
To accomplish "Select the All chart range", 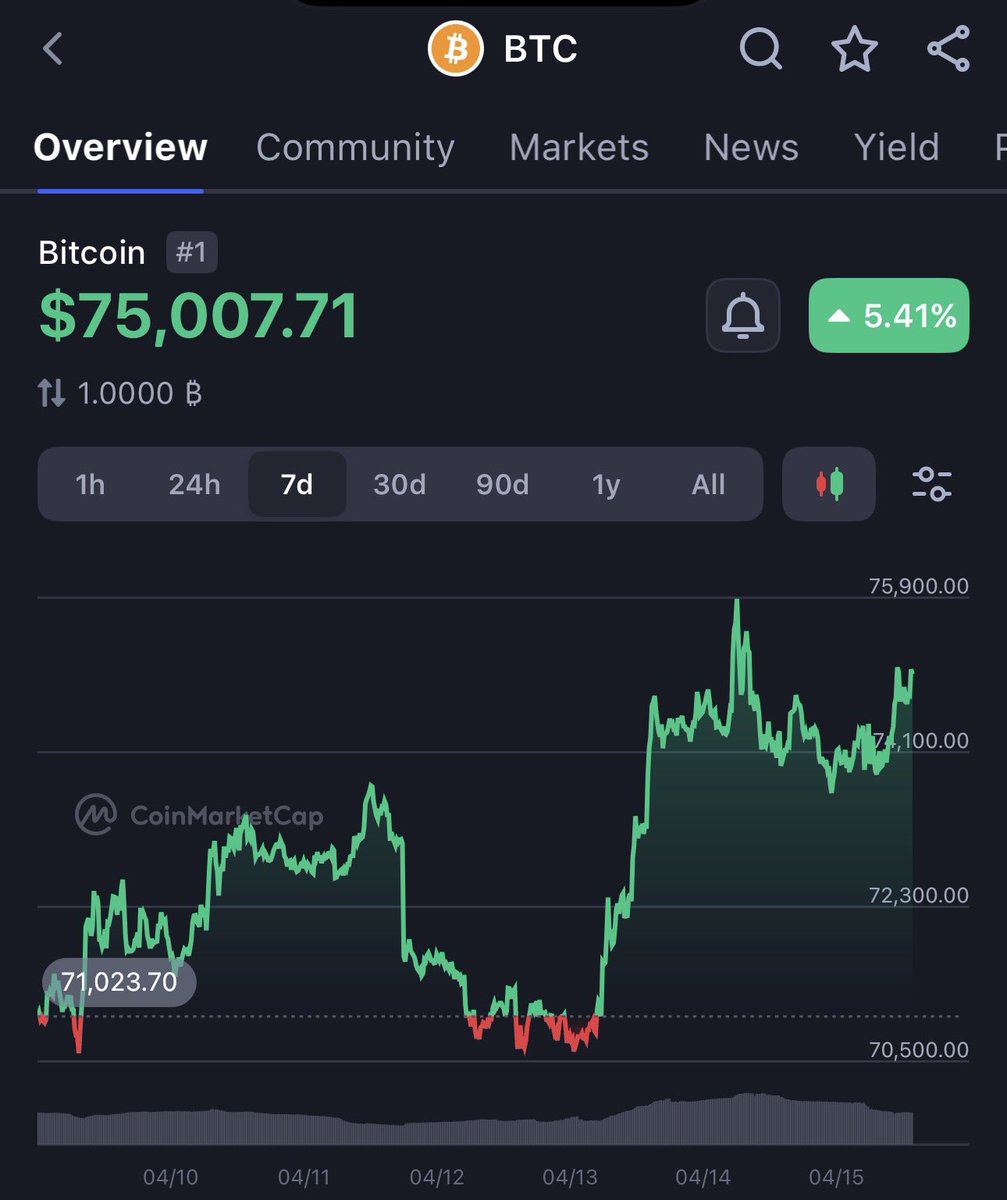I will (x=708, y=485).
